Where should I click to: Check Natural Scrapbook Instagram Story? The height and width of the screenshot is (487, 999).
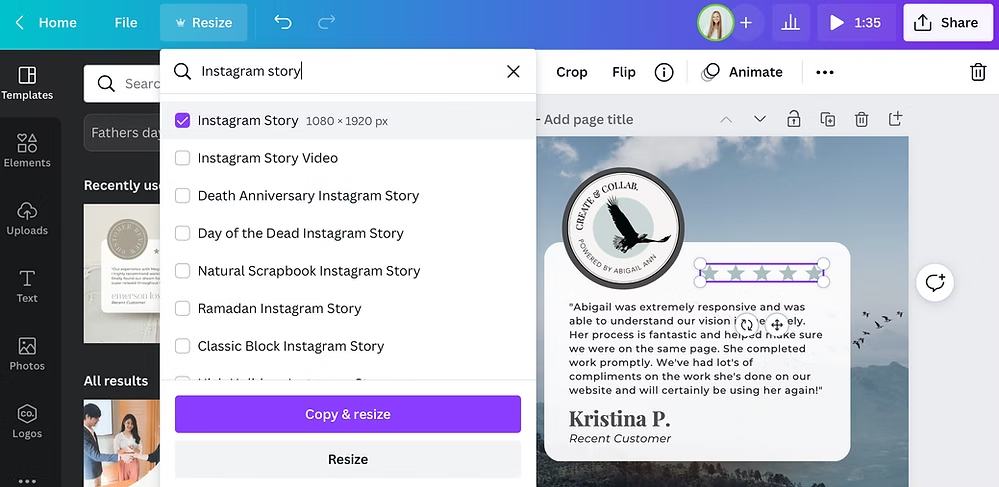pos(182,271)
